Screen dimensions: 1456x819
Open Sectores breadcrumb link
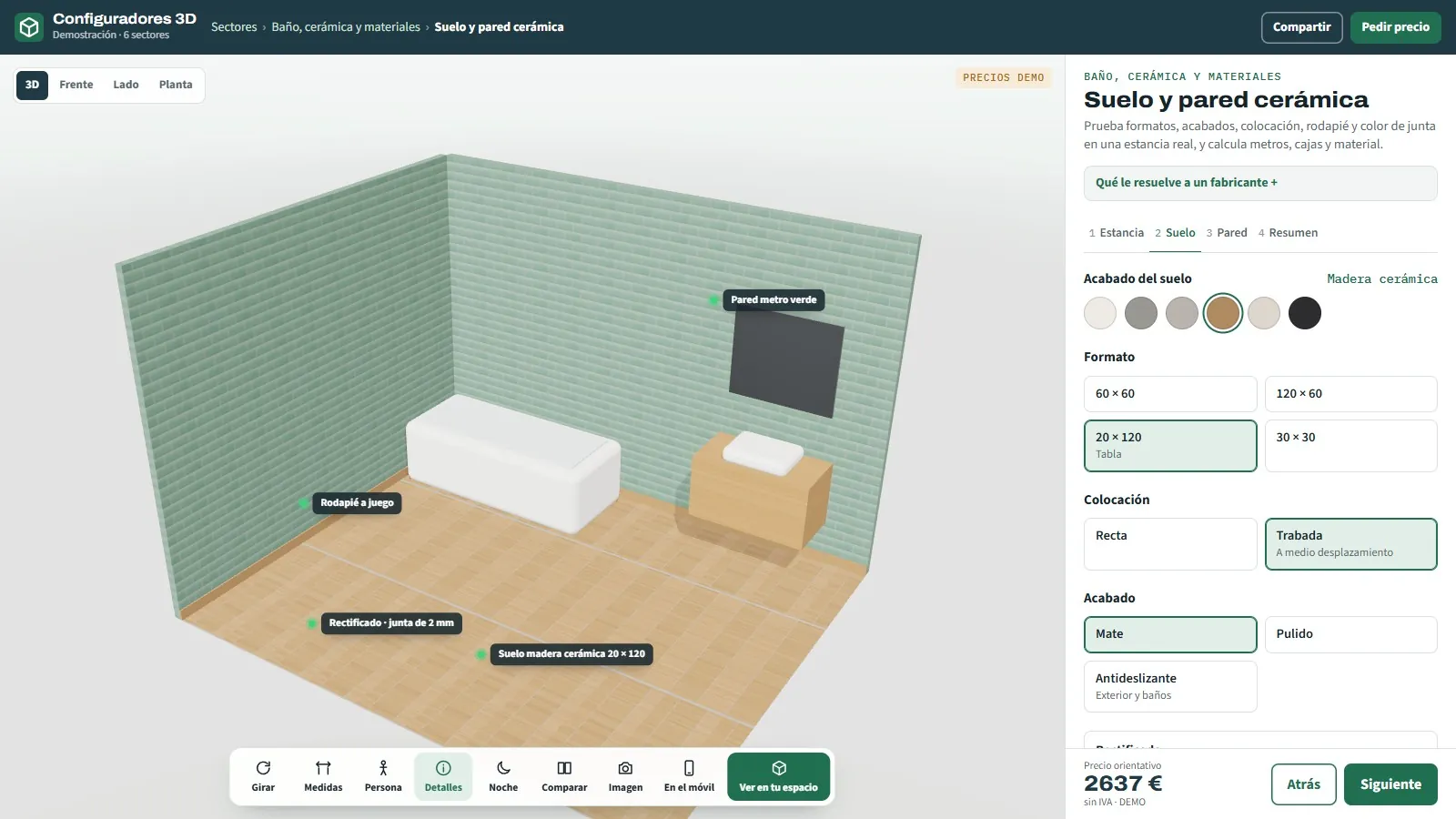coord(234,27)
